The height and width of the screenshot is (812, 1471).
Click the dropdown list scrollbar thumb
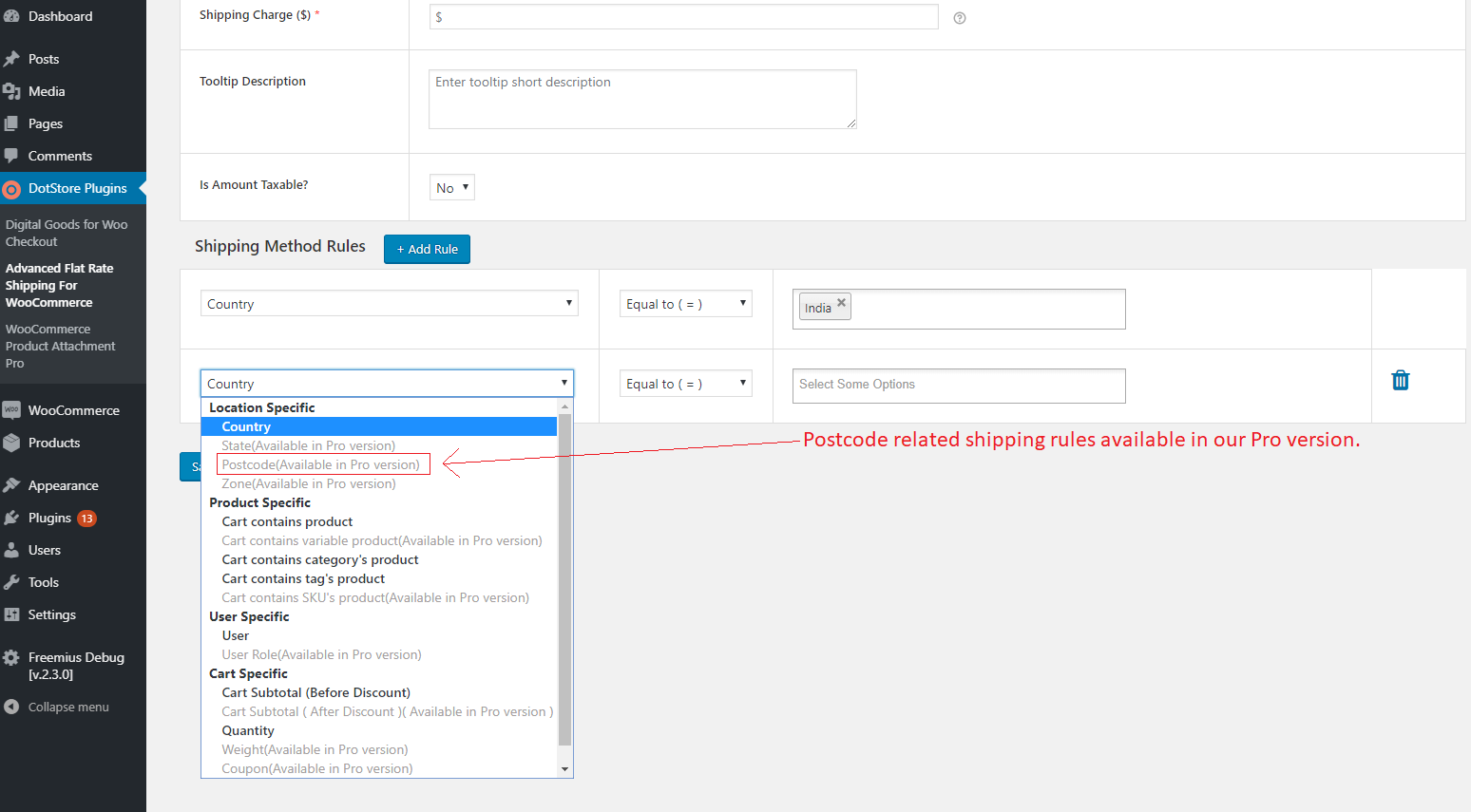[x=565, y=579]
